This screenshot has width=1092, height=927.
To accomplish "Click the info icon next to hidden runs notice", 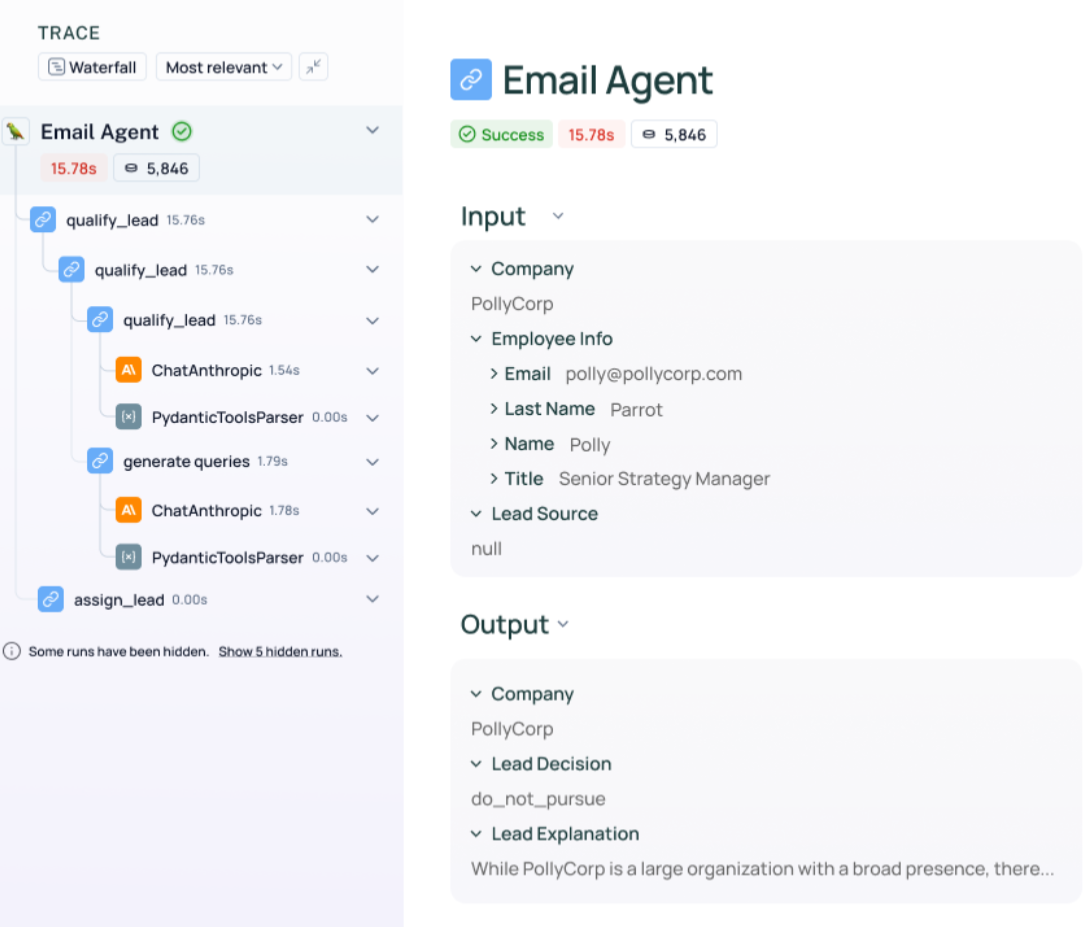I will click(12, 651).
